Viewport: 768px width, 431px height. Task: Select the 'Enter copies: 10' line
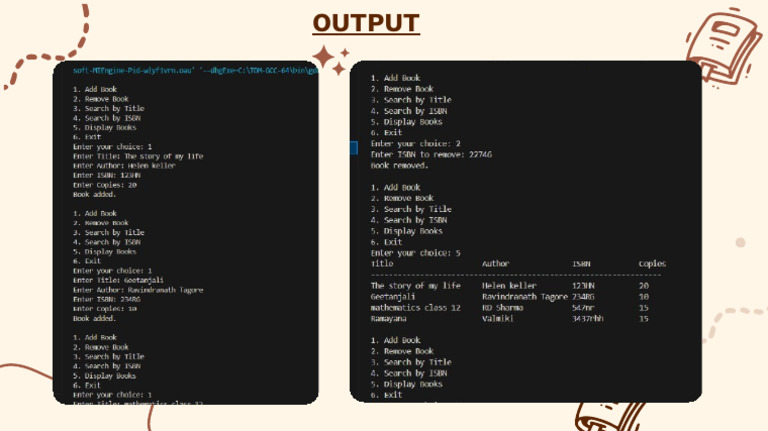tap(105, 309)
